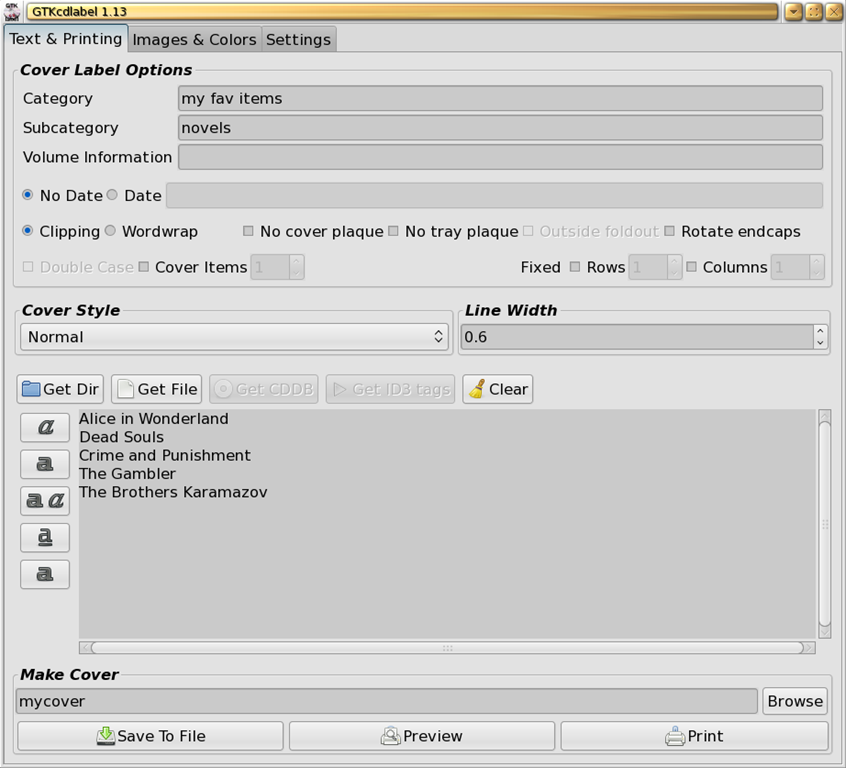Enable No cover plaque checkbox
846x768 pixels.
click(248, 231)
